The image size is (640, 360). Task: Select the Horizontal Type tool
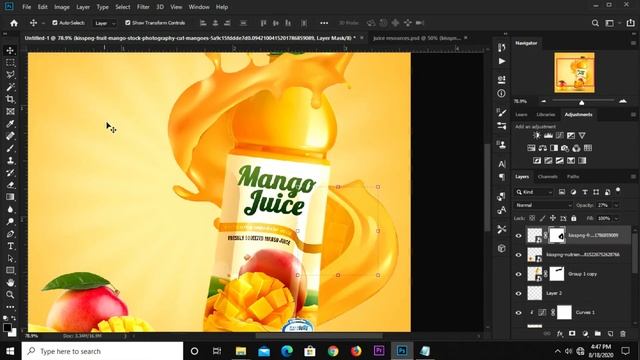[x=10, y=246]
